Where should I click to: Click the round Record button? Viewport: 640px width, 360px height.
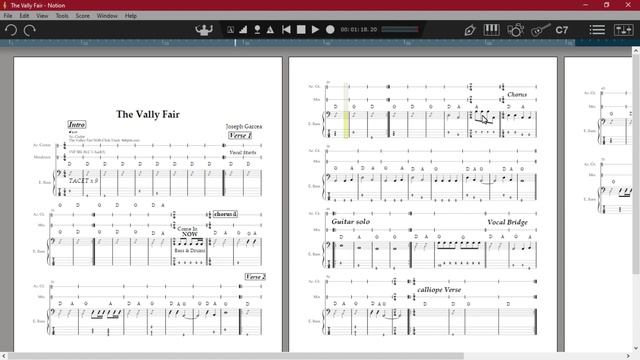coord(330,29)
